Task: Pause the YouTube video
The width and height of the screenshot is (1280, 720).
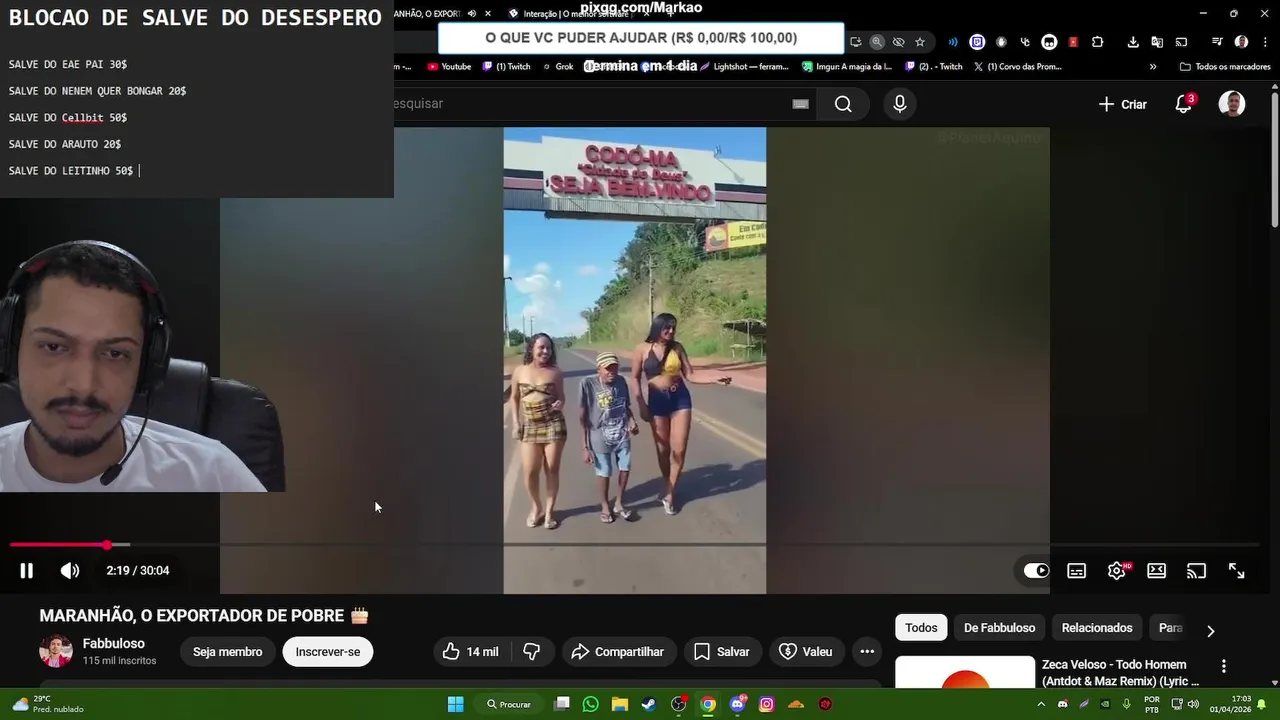Action: (27, 571)
